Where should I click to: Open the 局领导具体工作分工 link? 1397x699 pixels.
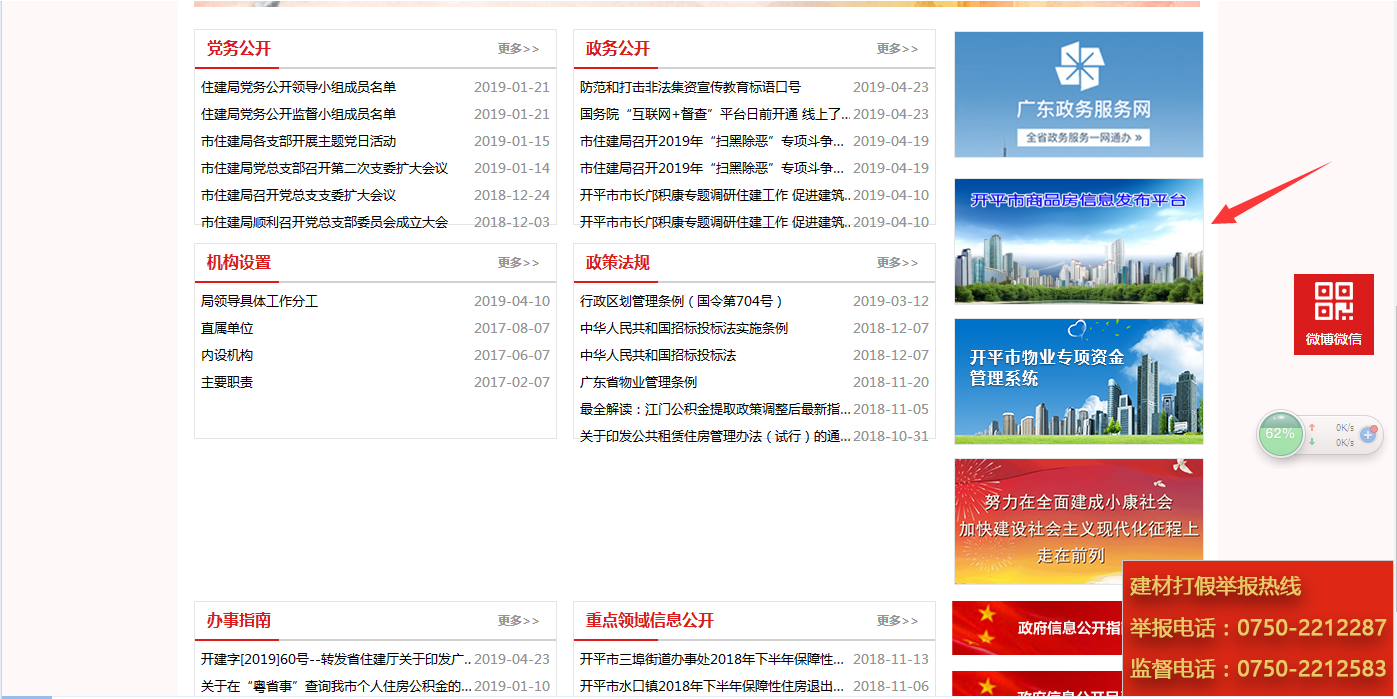tap(259, 301)
